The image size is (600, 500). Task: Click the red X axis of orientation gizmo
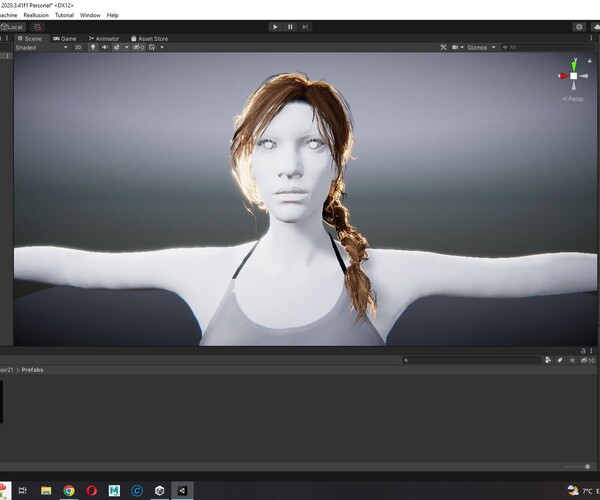[563, 76]
